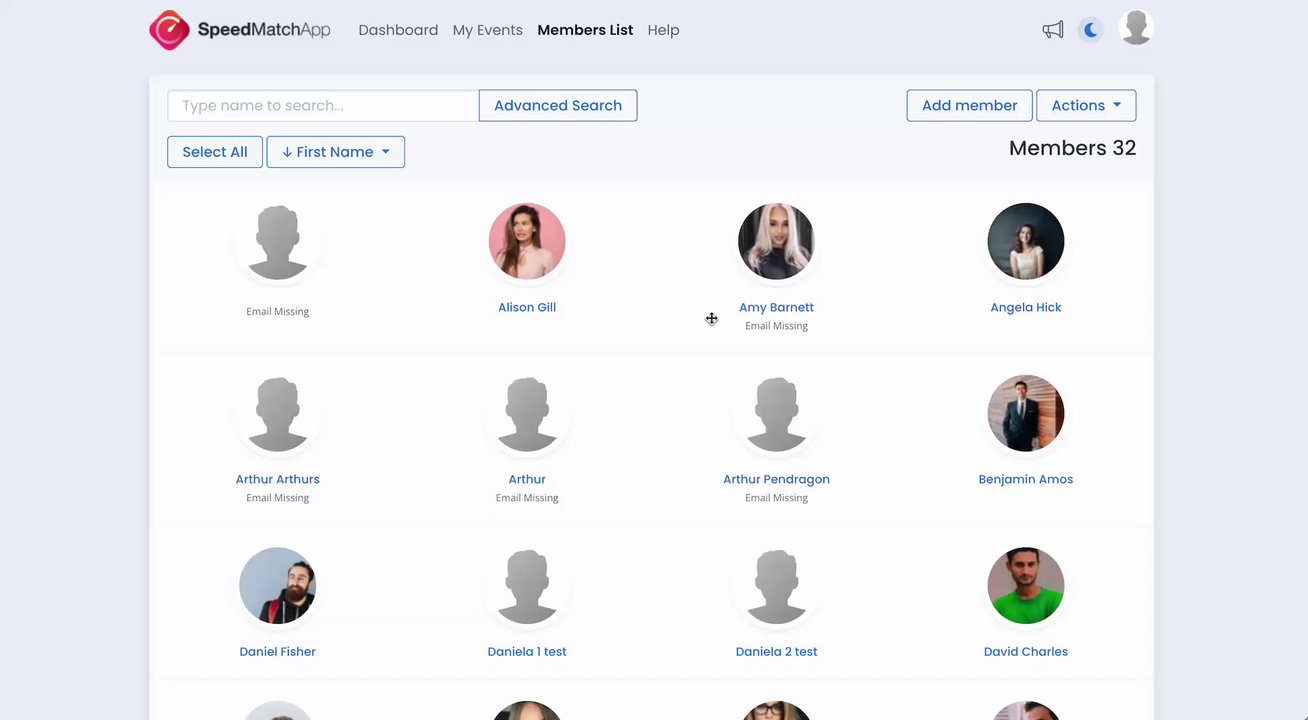Click Email Missing under Arthur Pendragon
This screenshot has height=720, width=1308.
776,498
